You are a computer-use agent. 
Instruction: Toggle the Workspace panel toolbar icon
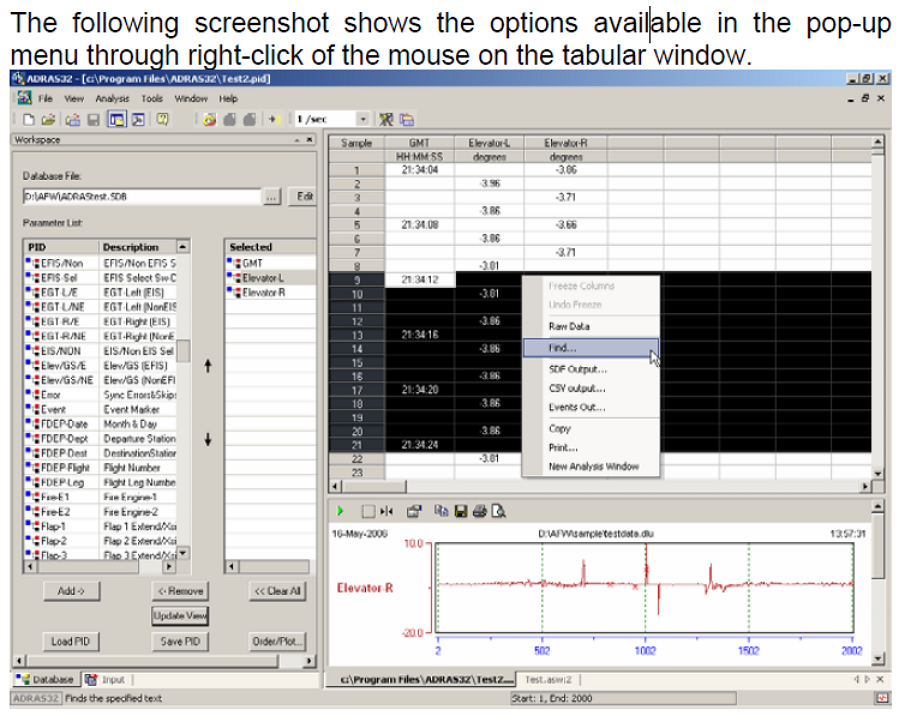click(117, 119)
